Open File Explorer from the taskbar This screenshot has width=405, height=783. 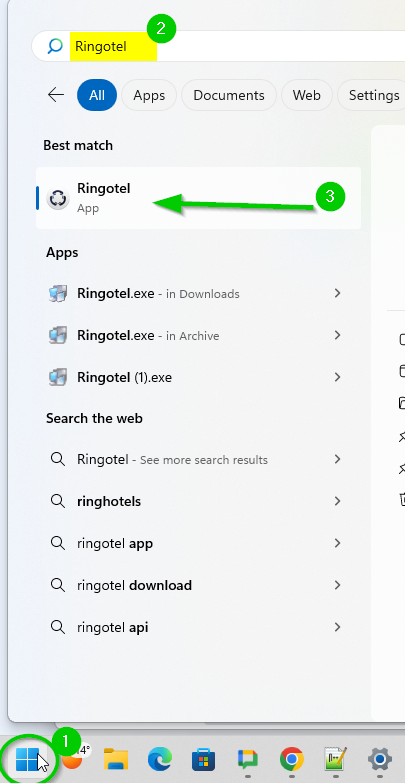[x=116, y=760]
